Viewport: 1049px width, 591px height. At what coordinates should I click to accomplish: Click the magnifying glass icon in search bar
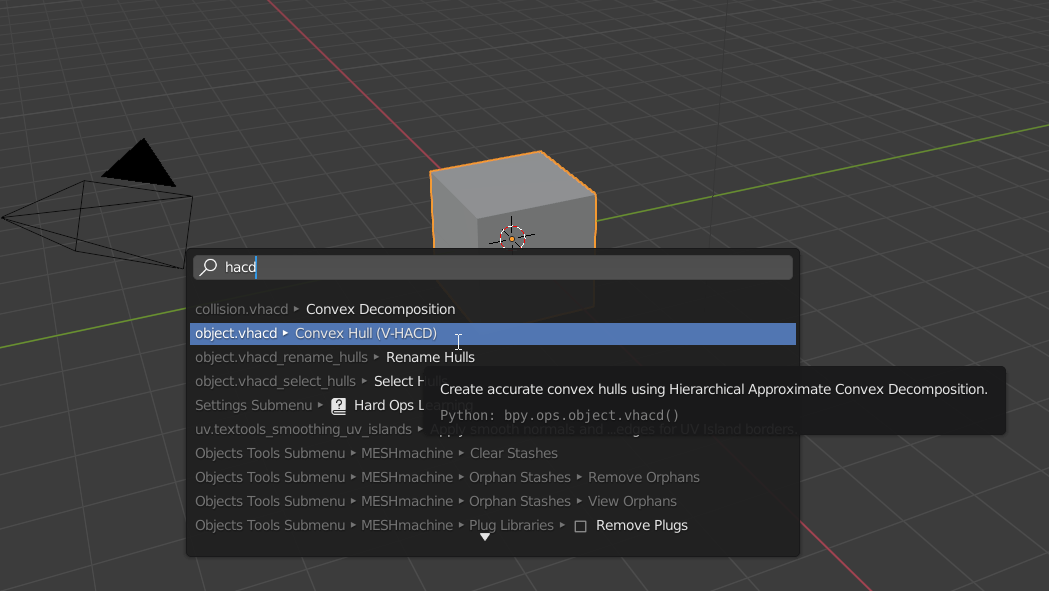(x=209, y=267)
